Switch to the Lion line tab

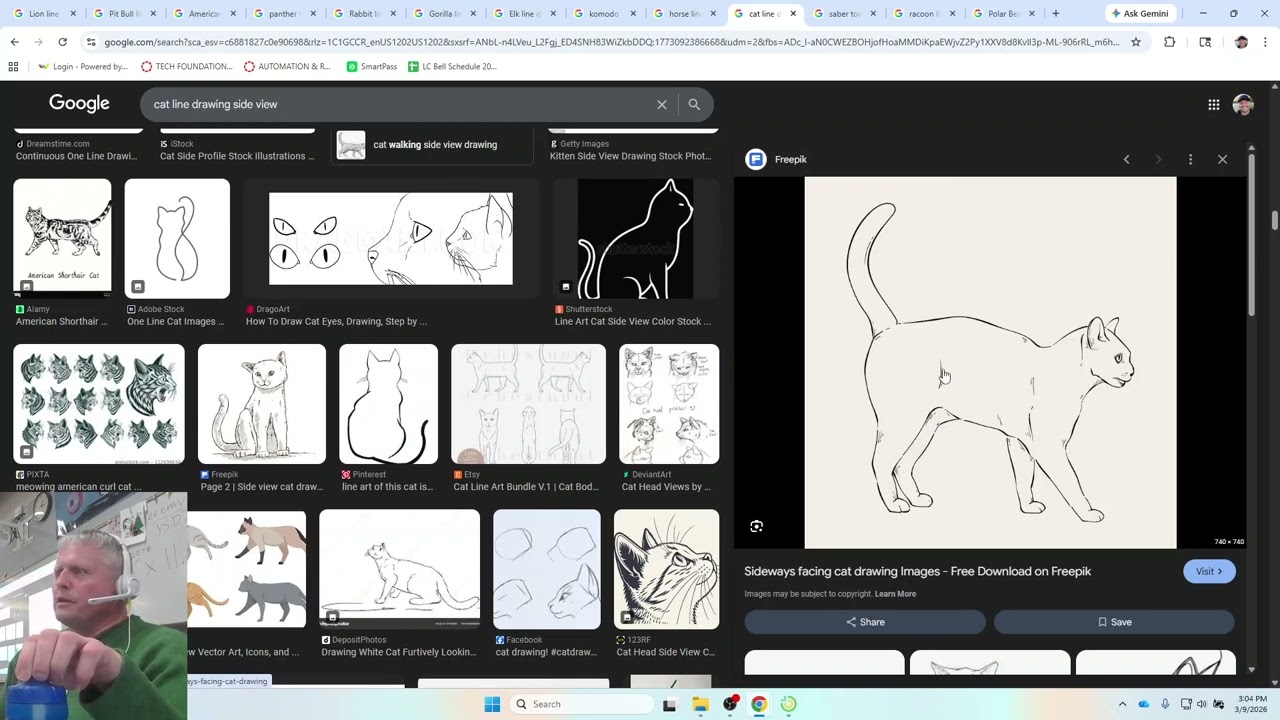tap(38, 14)
